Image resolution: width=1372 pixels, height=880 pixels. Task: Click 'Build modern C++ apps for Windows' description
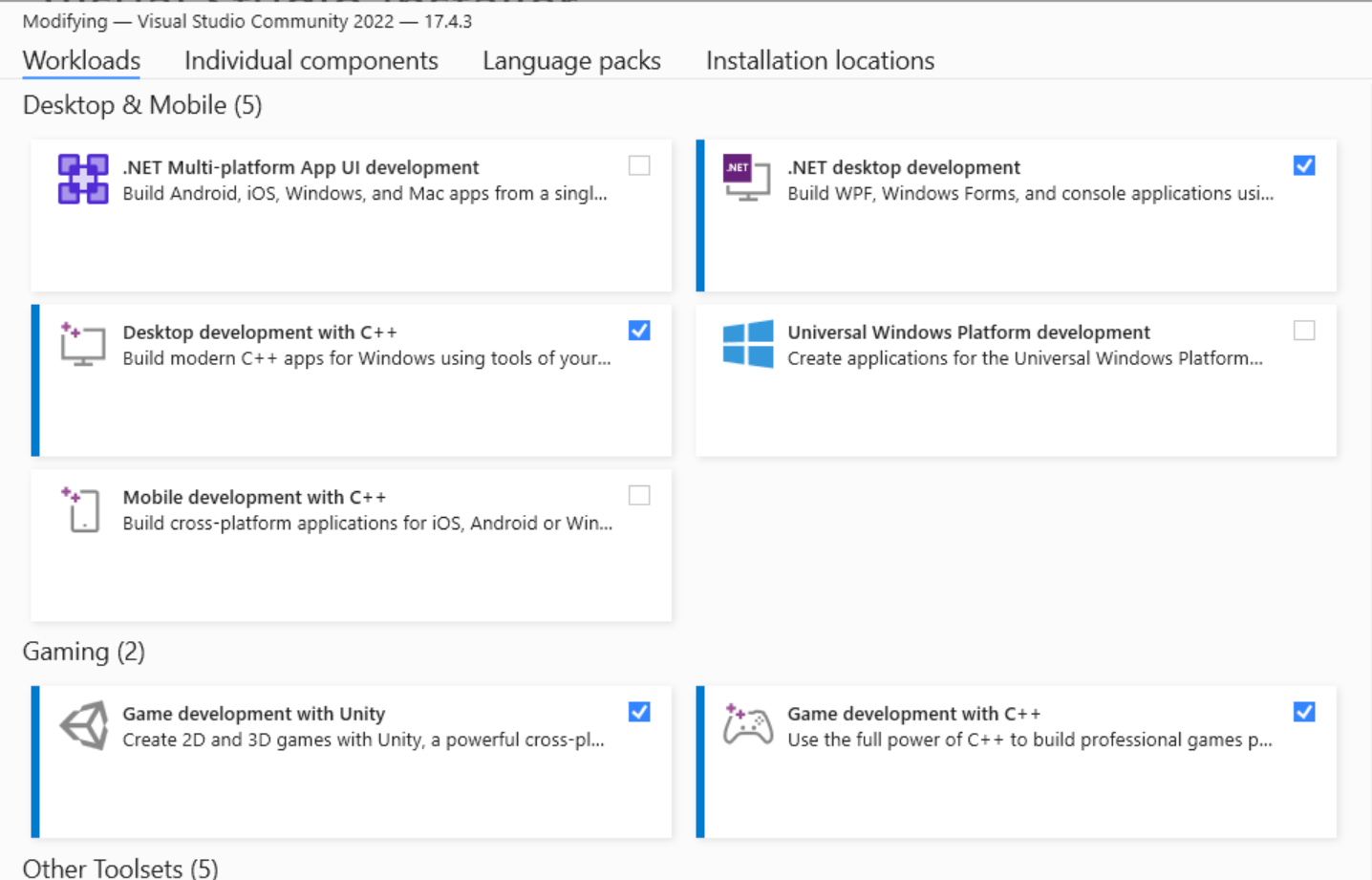point(367,358)
